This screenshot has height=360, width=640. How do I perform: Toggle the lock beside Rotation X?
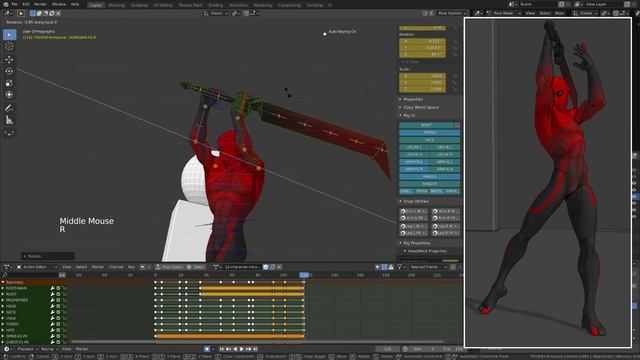coord(455,41)
